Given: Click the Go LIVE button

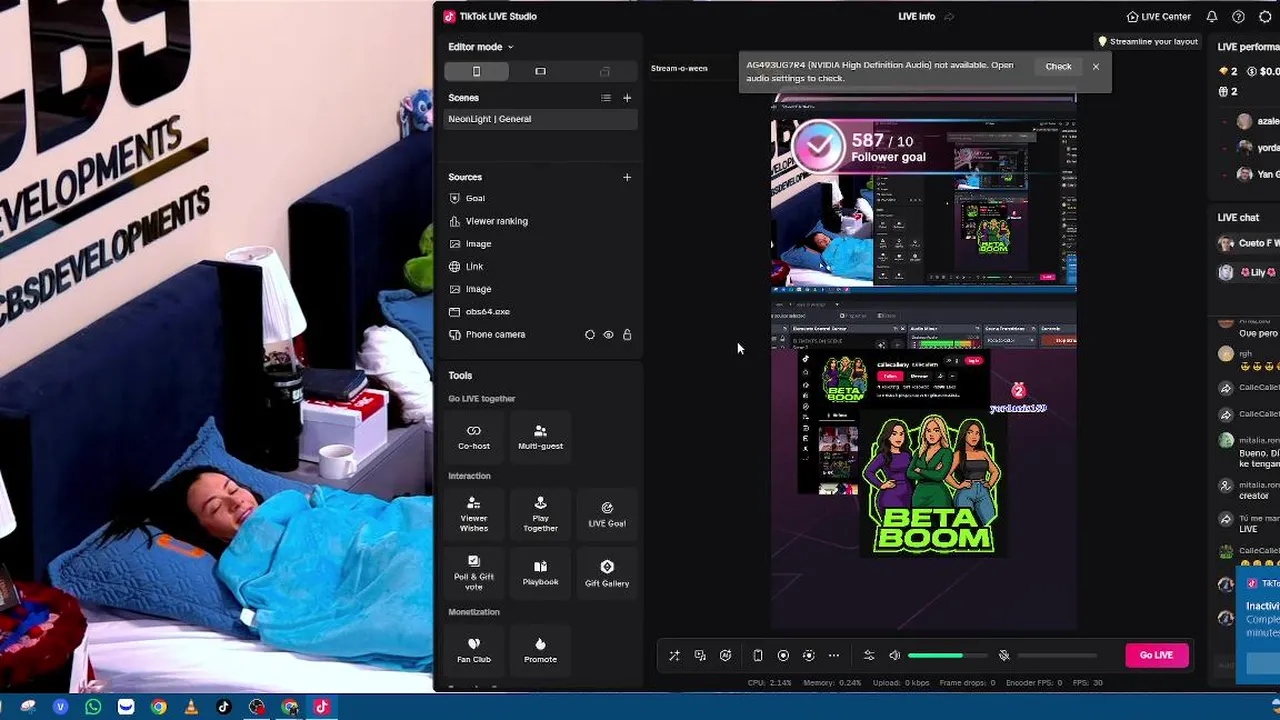Looking at the screenshot, I should (1156, 655).
